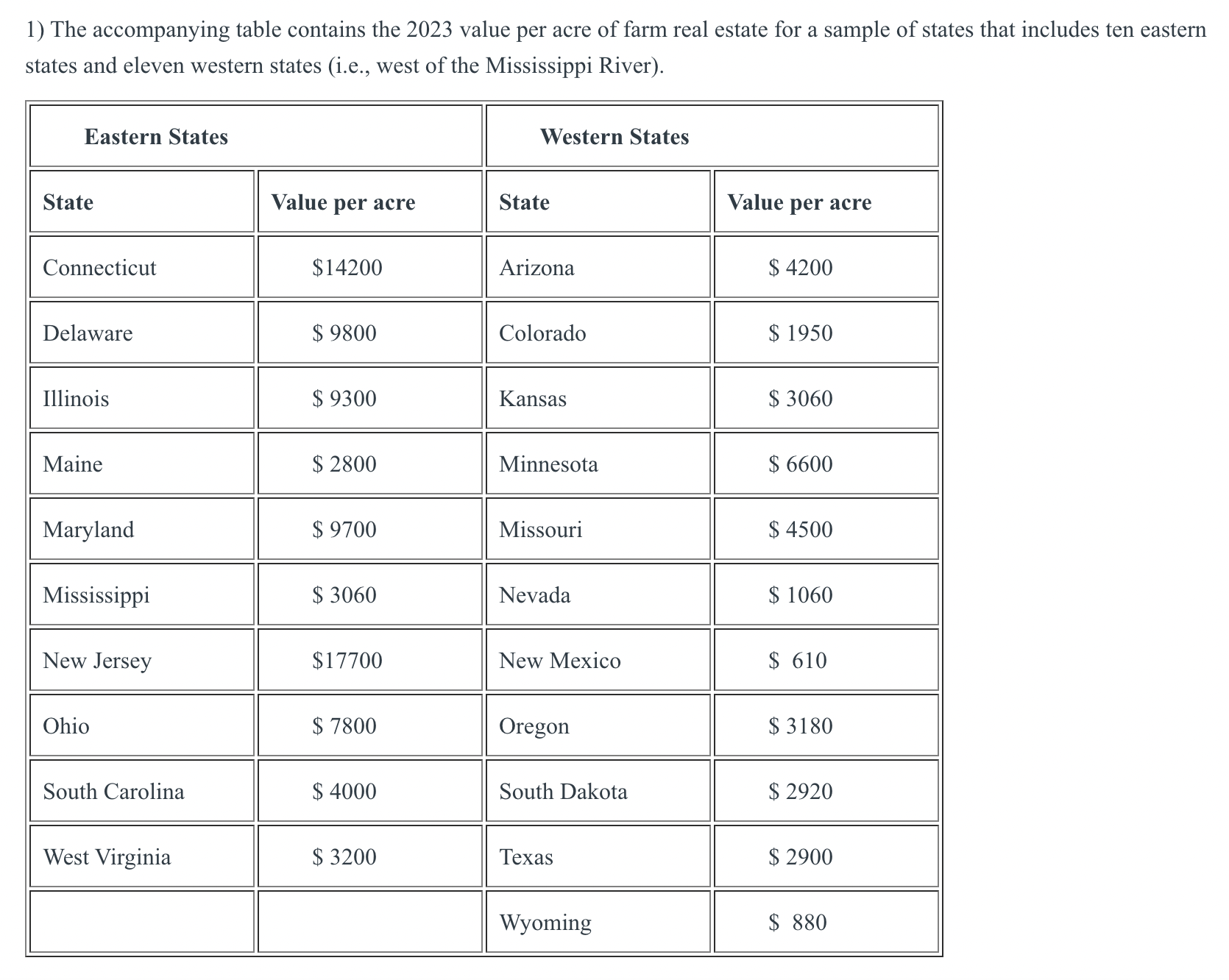This screenshot has width=1229, height=980.
Task: Select the Connecticut state cell
Action: [142, 267]
